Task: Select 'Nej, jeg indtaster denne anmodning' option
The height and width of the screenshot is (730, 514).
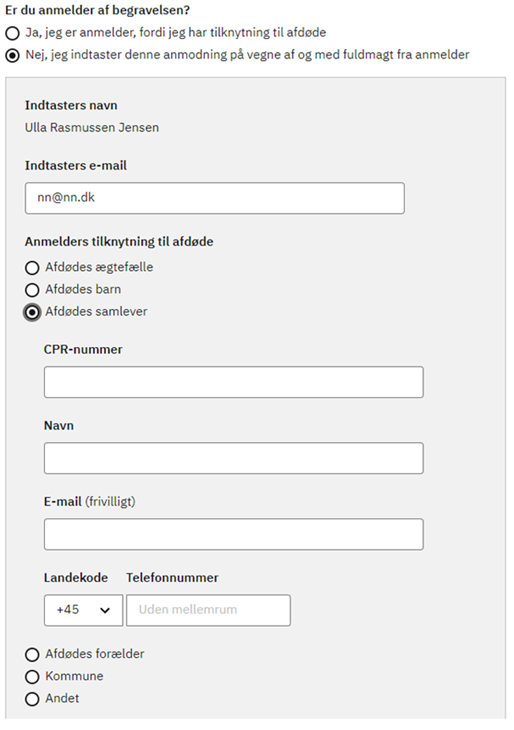Action: [13, 55]
